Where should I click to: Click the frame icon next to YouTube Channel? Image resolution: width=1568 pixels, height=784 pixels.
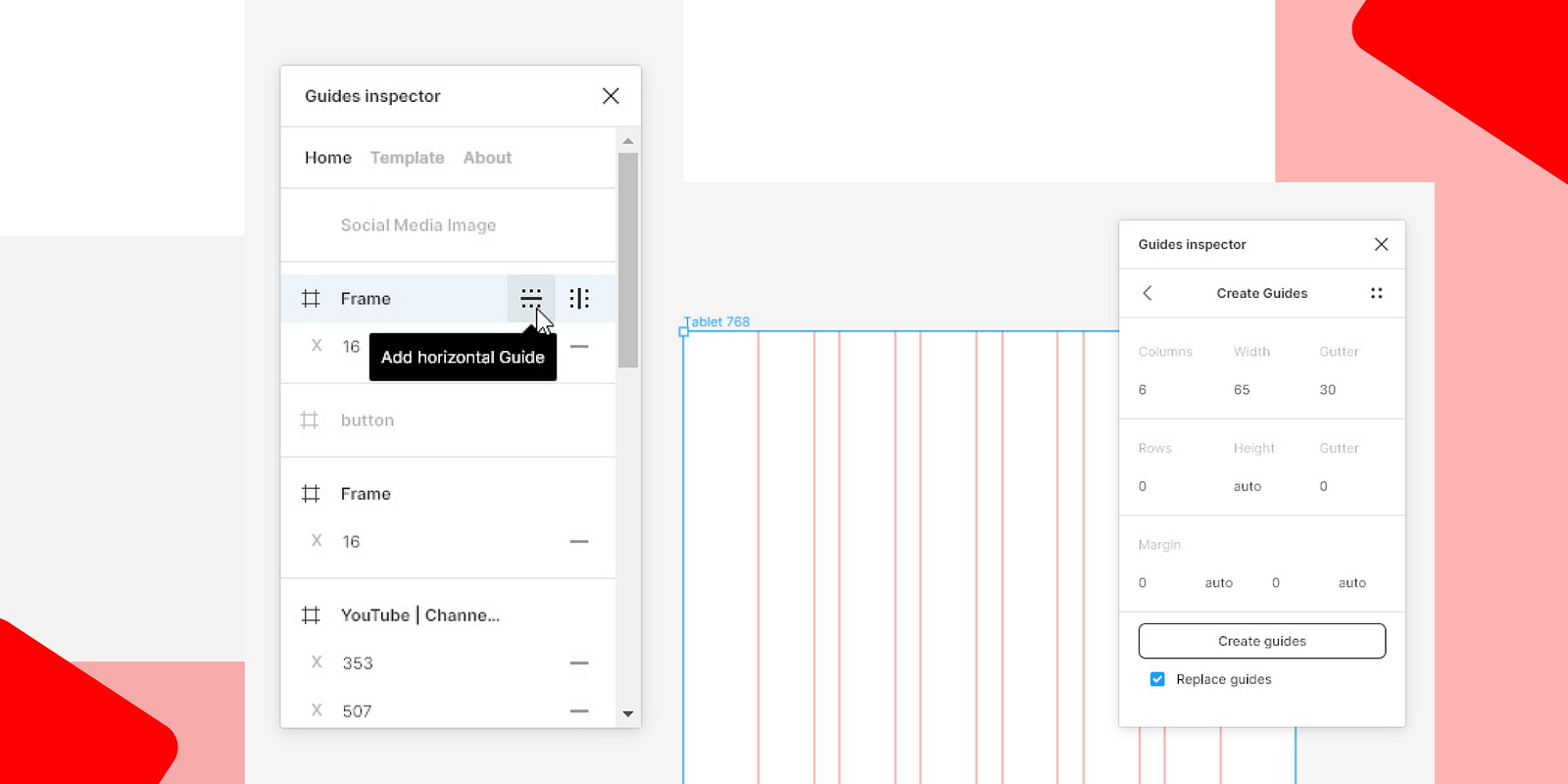tap(311, 615)
